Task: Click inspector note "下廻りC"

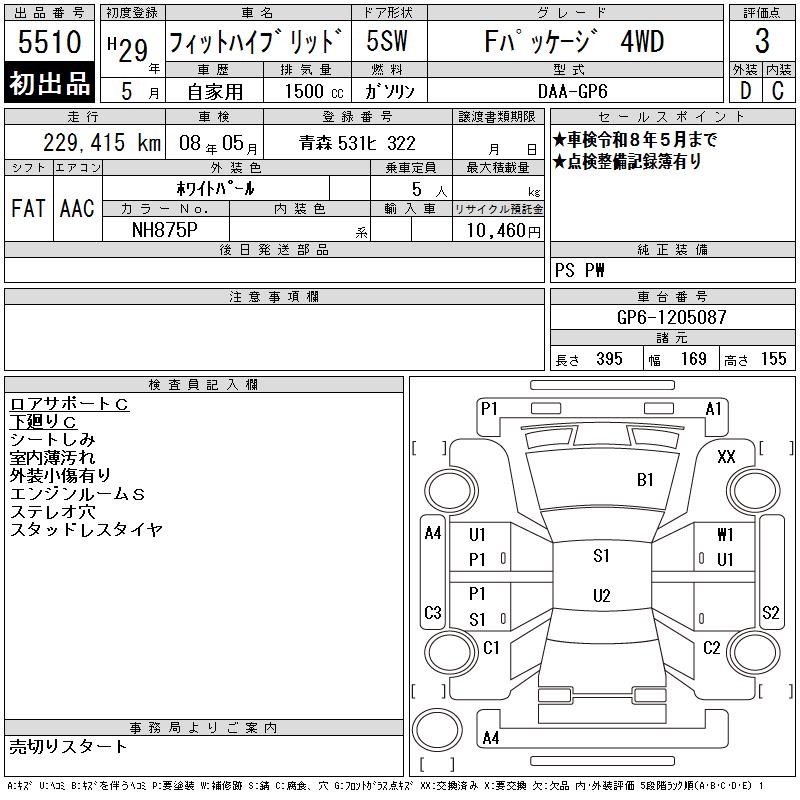Action: [43, 422]
